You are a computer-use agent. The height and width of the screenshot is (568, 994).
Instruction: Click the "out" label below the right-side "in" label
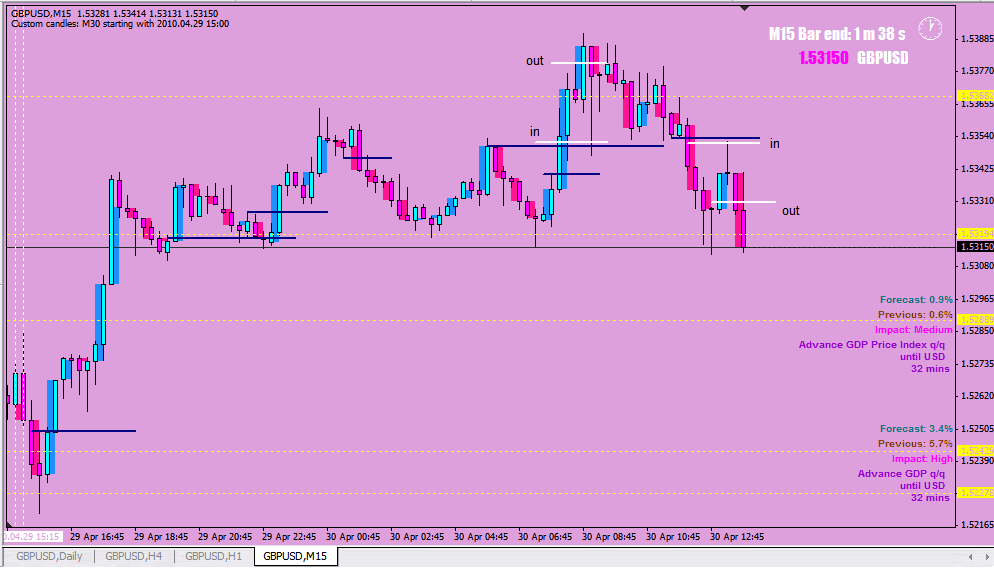coord(791,211)
